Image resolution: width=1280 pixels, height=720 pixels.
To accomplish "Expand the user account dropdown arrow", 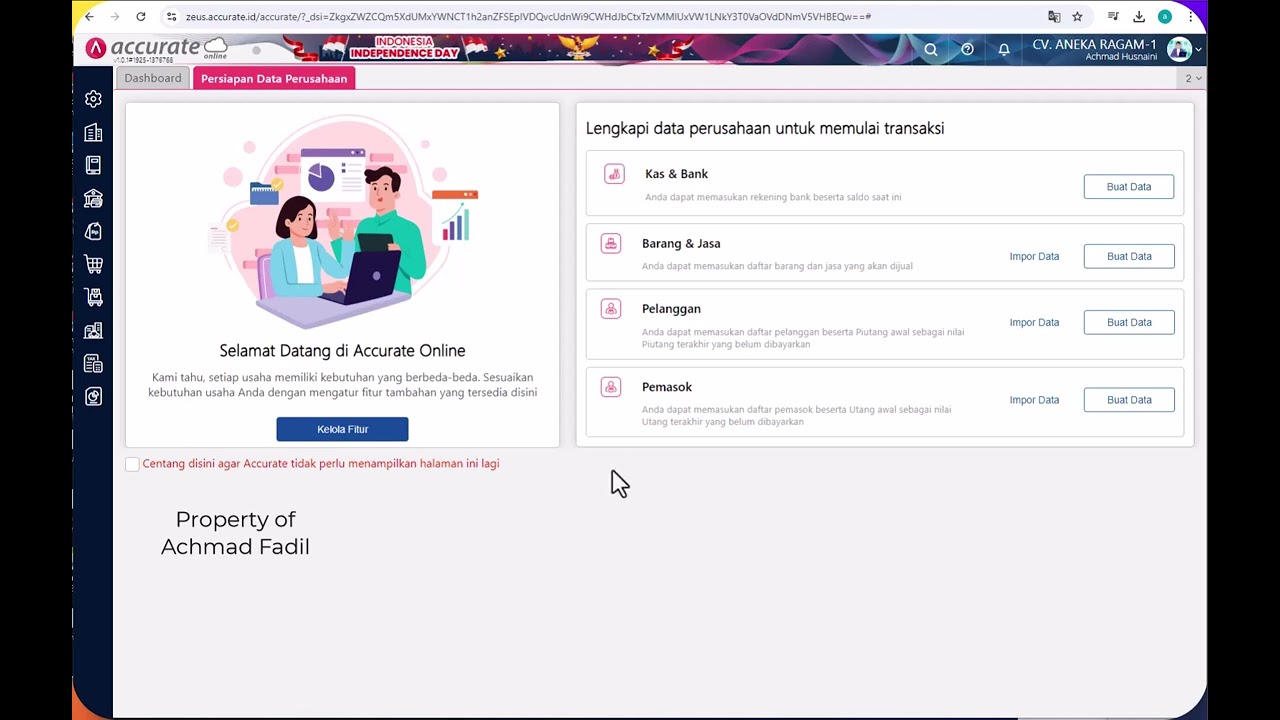I will [1198, 50].
